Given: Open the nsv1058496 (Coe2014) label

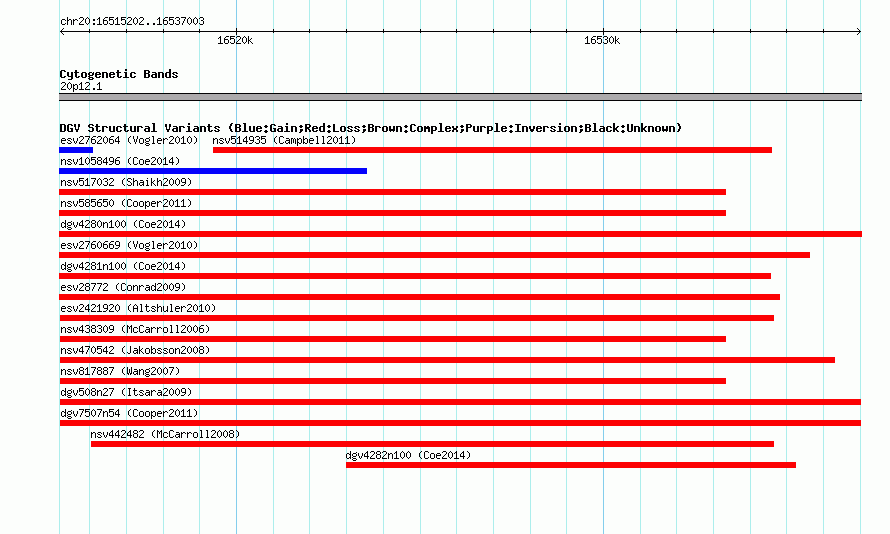Looking at the screenshot, I should tap(120, 161).
